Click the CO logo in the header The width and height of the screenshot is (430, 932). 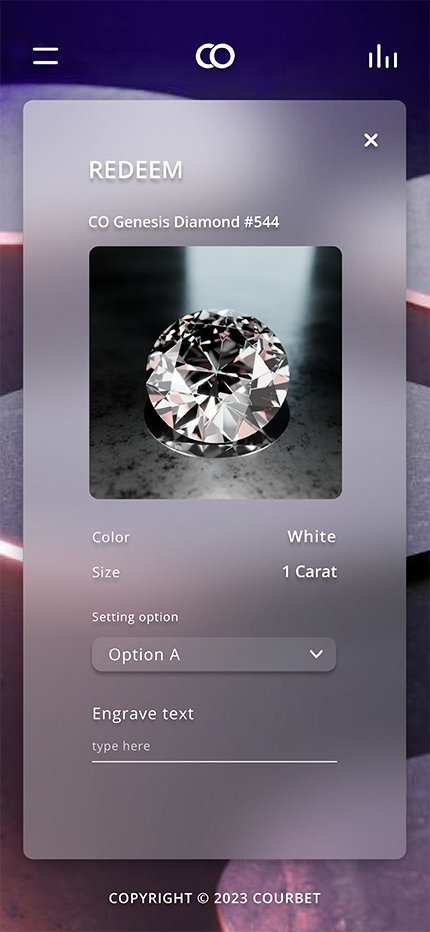215,56
